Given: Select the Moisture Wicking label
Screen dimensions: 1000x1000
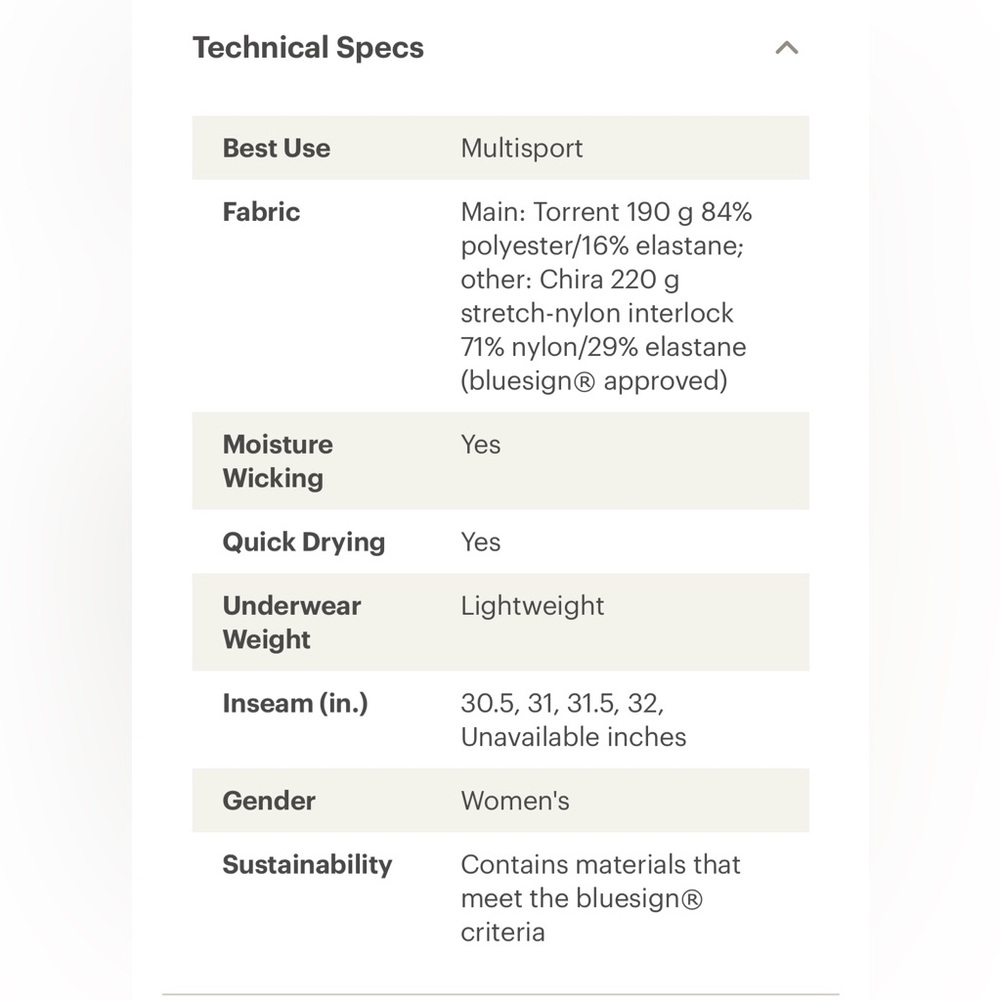Looking at the screenshot, I should pyautogui.click(x=277, y=461).
